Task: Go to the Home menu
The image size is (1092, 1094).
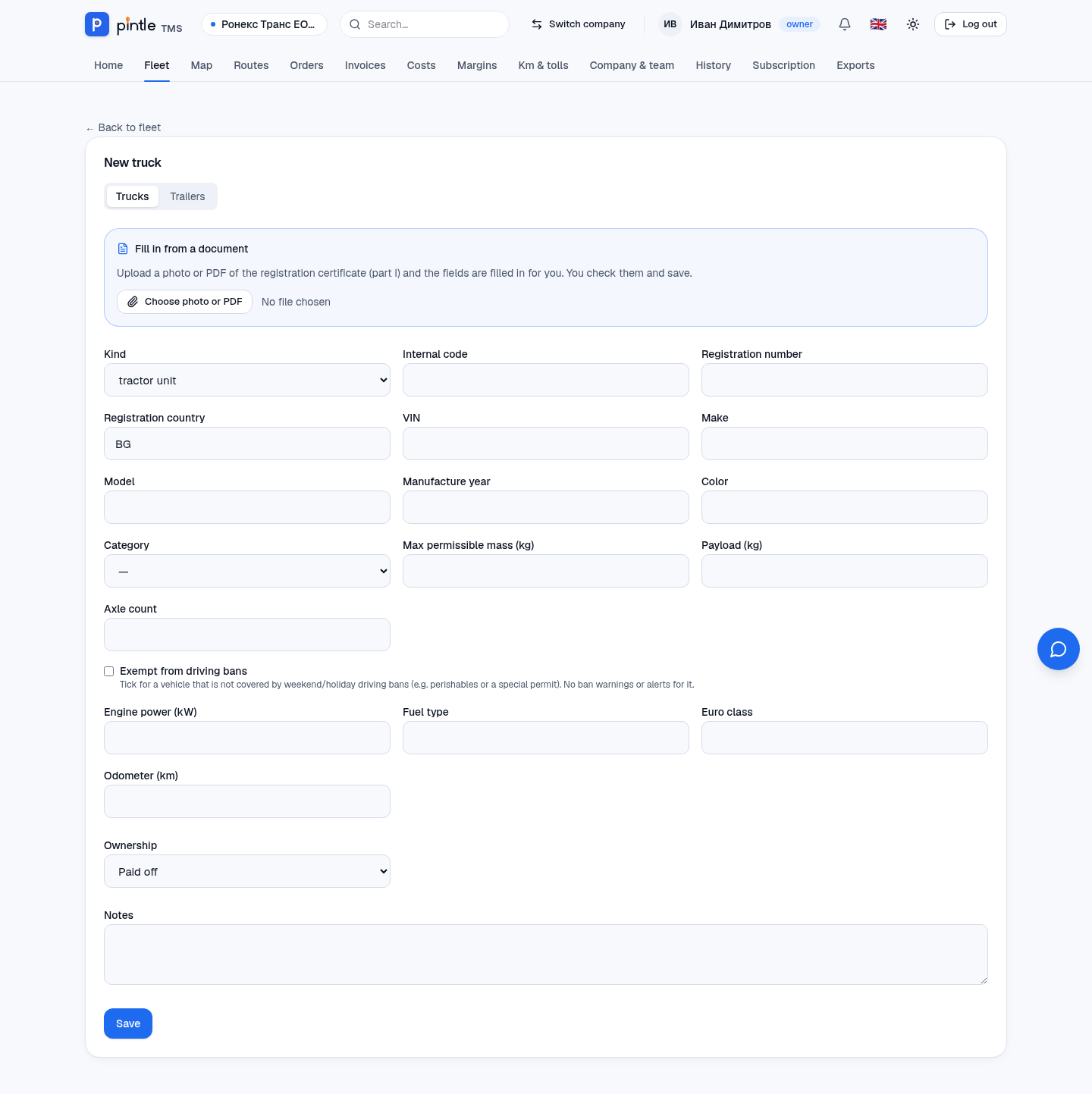Action: pos(108,65)
